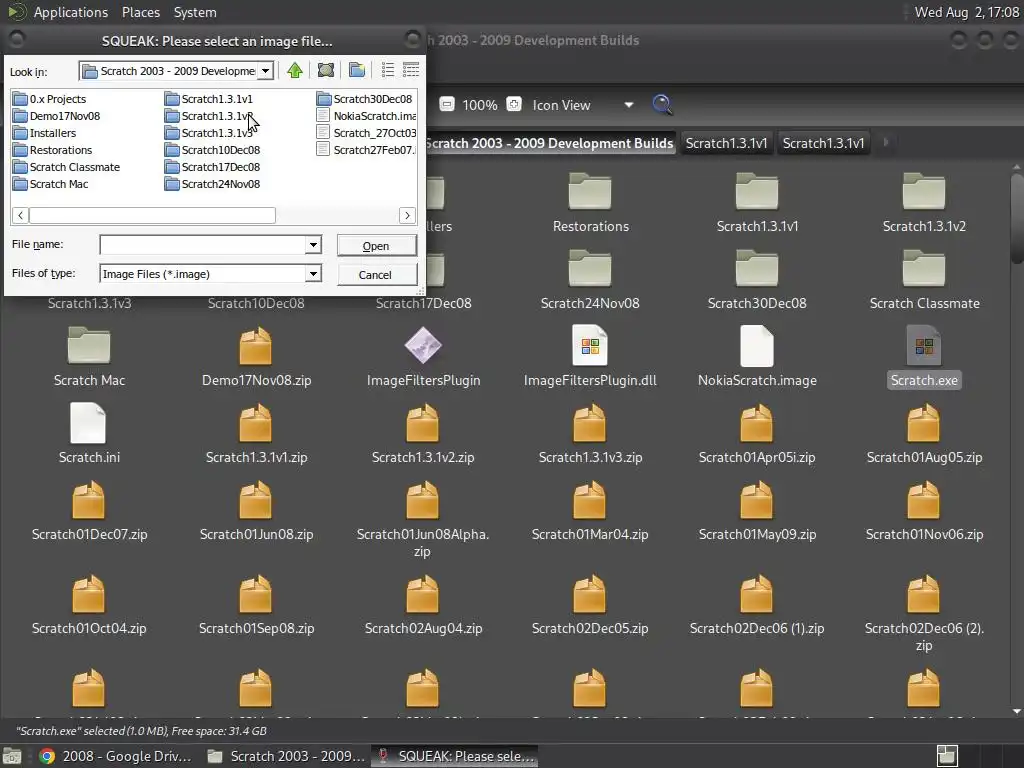Image resolution: width=1024 pixels, height=768 pixels.
Task: Select NokiaScratch.image icon in file manager
Action: tap(757, 357)
